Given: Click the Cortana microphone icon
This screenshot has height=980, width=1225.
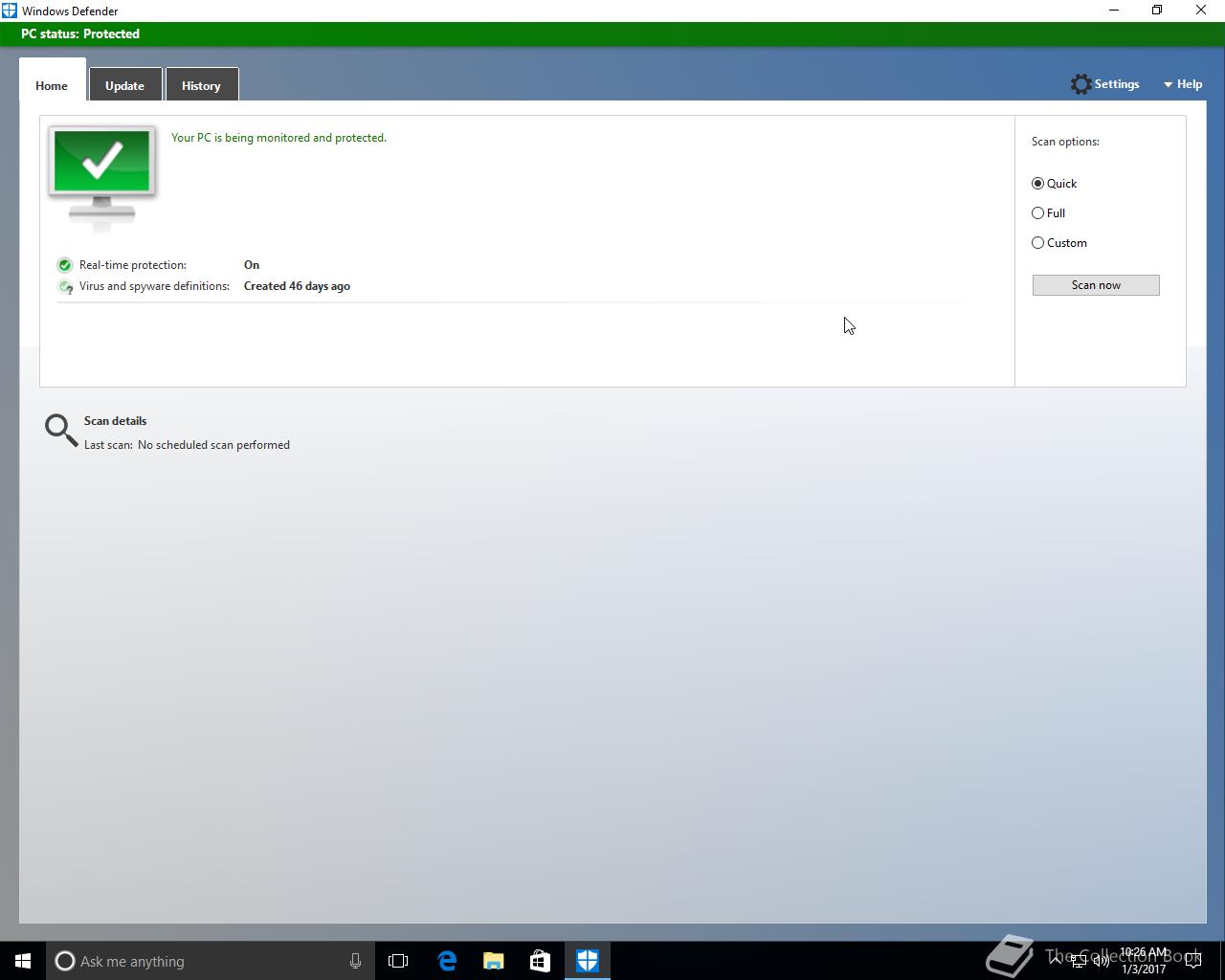Looking at the screenshot, I should point(355,961).
